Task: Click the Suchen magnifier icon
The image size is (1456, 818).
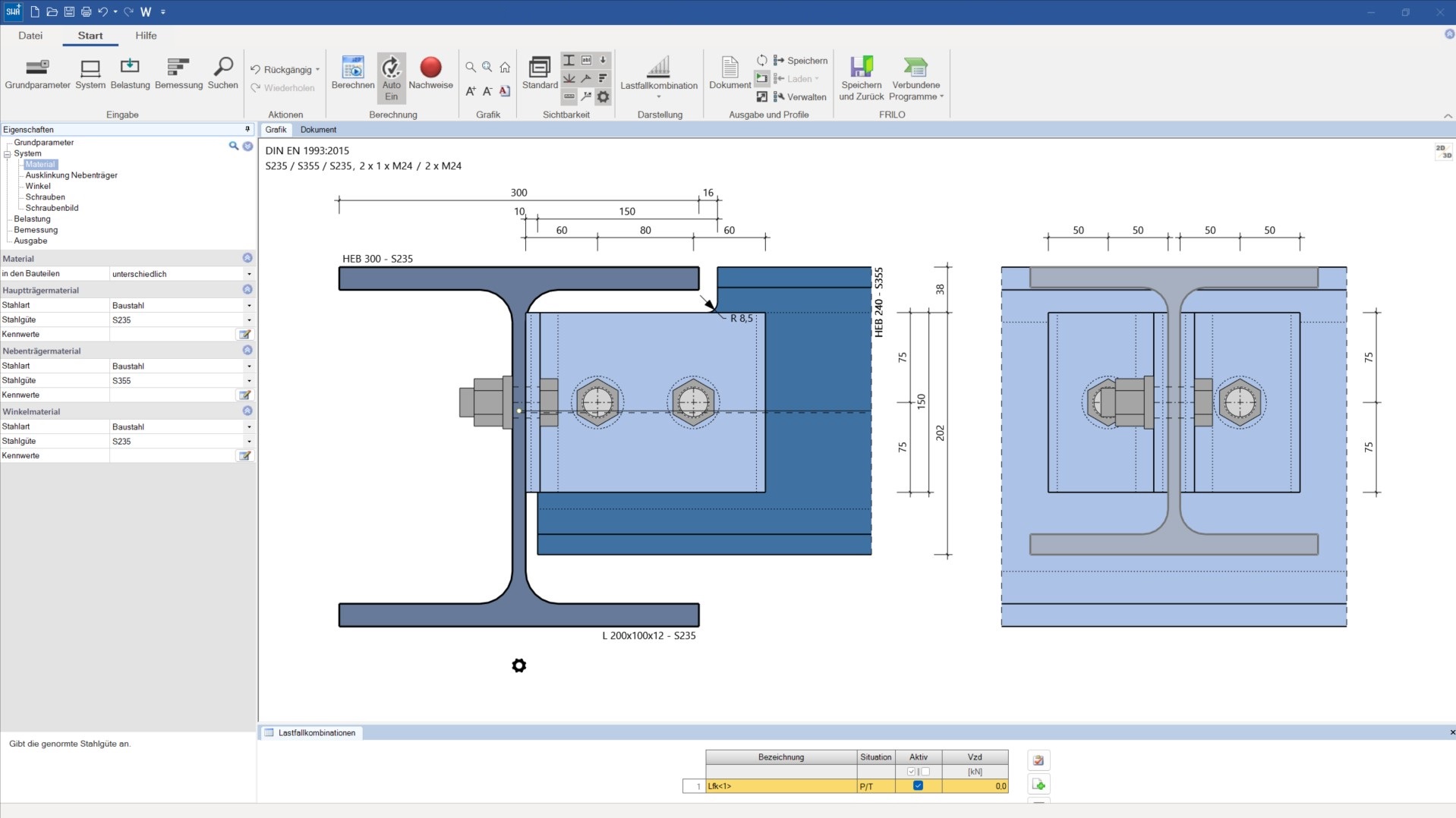Action: pos(222,74)
